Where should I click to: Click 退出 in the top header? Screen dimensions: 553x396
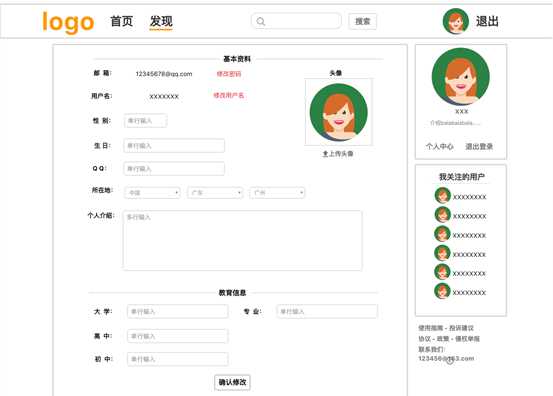[487, 22]
